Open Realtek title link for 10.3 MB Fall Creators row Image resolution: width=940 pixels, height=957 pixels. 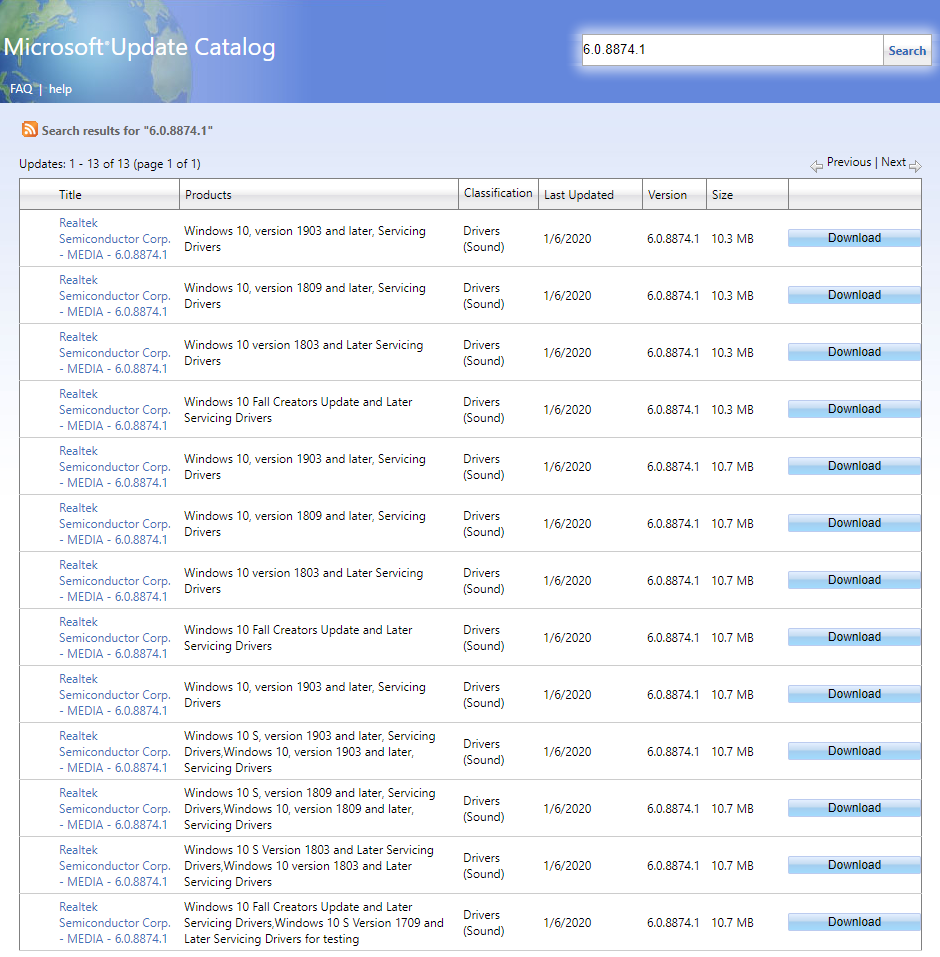click(114, 410)
